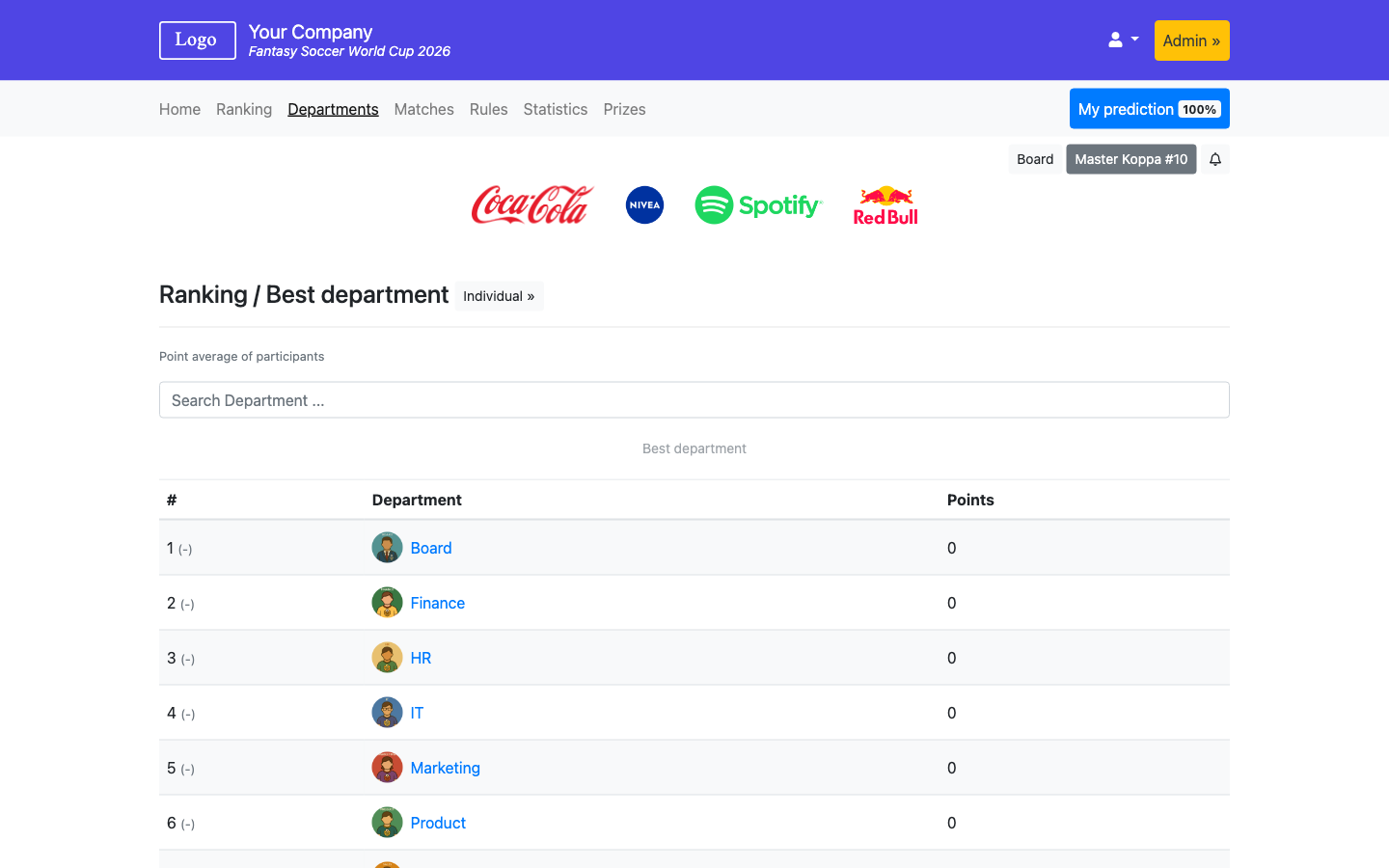
Task: Open the Finance department details
Action: (x=438, y=602)
